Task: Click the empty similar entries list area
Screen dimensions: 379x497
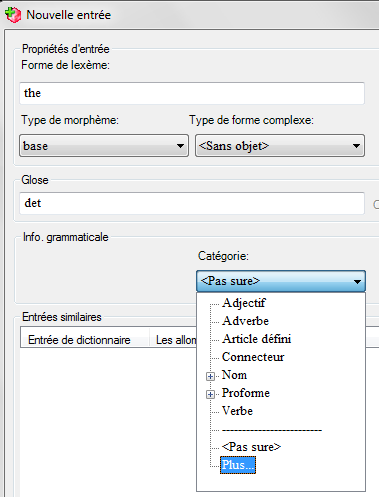Action: tap(108, 422)
